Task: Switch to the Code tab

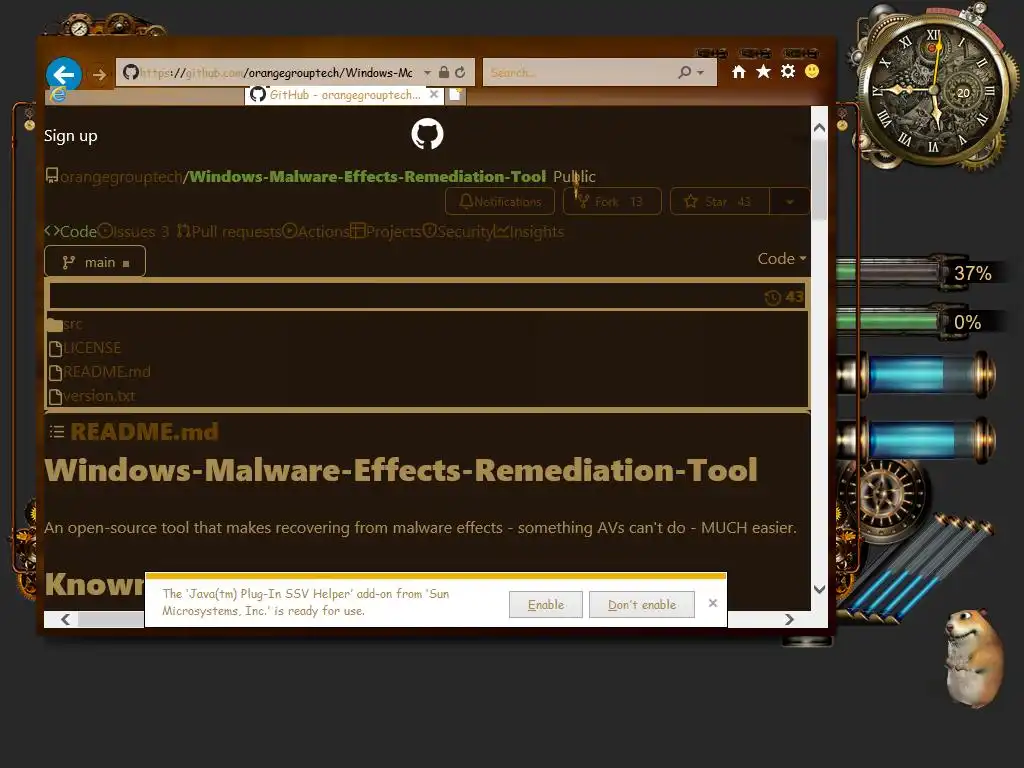Action: pyautogui.click(x=71, y=231)
